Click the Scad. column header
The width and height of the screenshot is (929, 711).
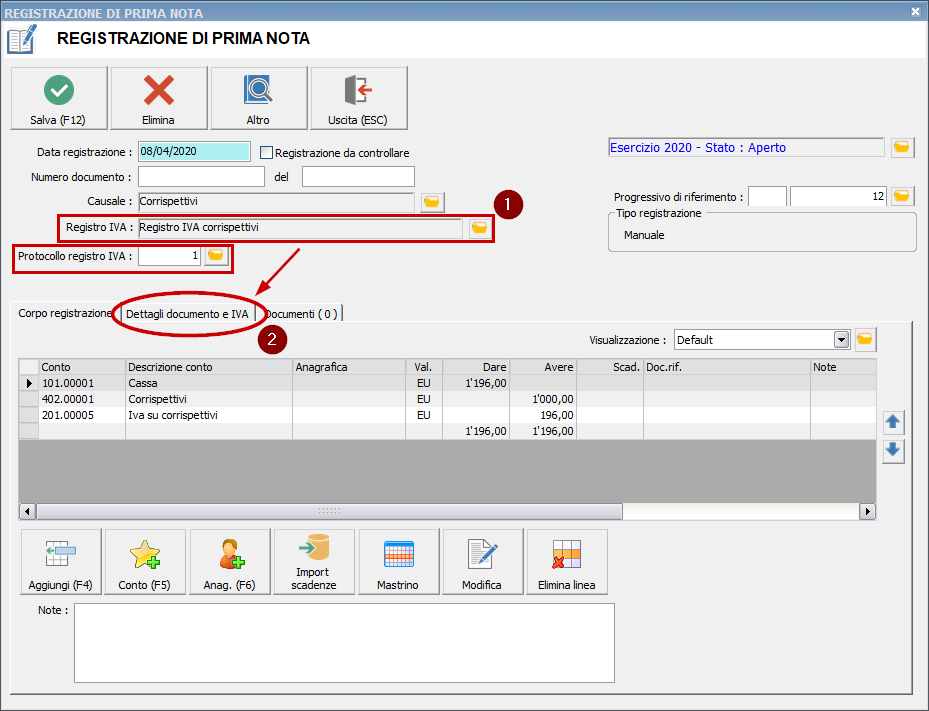(610, 367)
